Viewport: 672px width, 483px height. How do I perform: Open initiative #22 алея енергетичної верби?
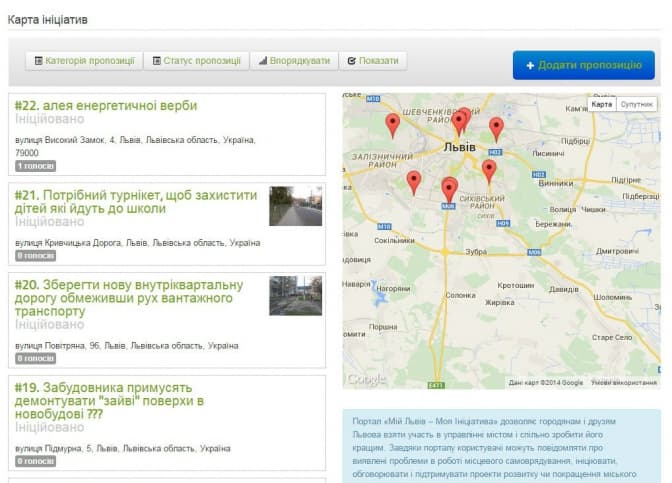[106, 105]
